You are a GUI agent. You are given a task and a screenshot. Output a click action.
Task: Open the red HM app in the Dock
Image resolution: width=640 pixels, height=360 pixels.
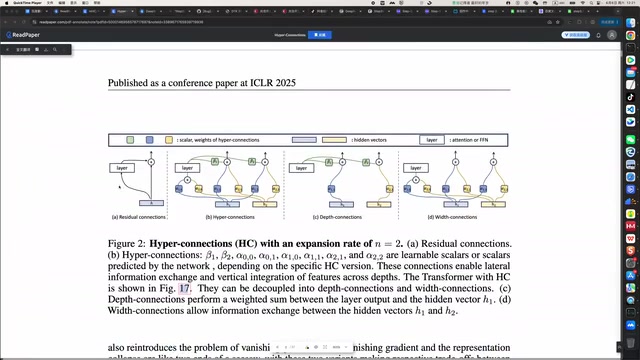pos(631,226)
